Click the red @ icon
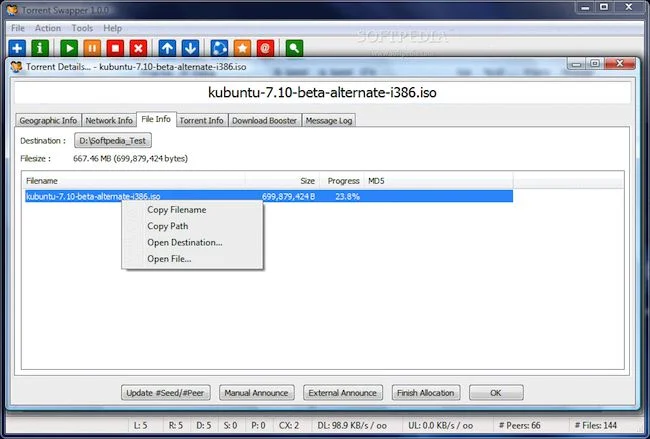 click(265, 48)
